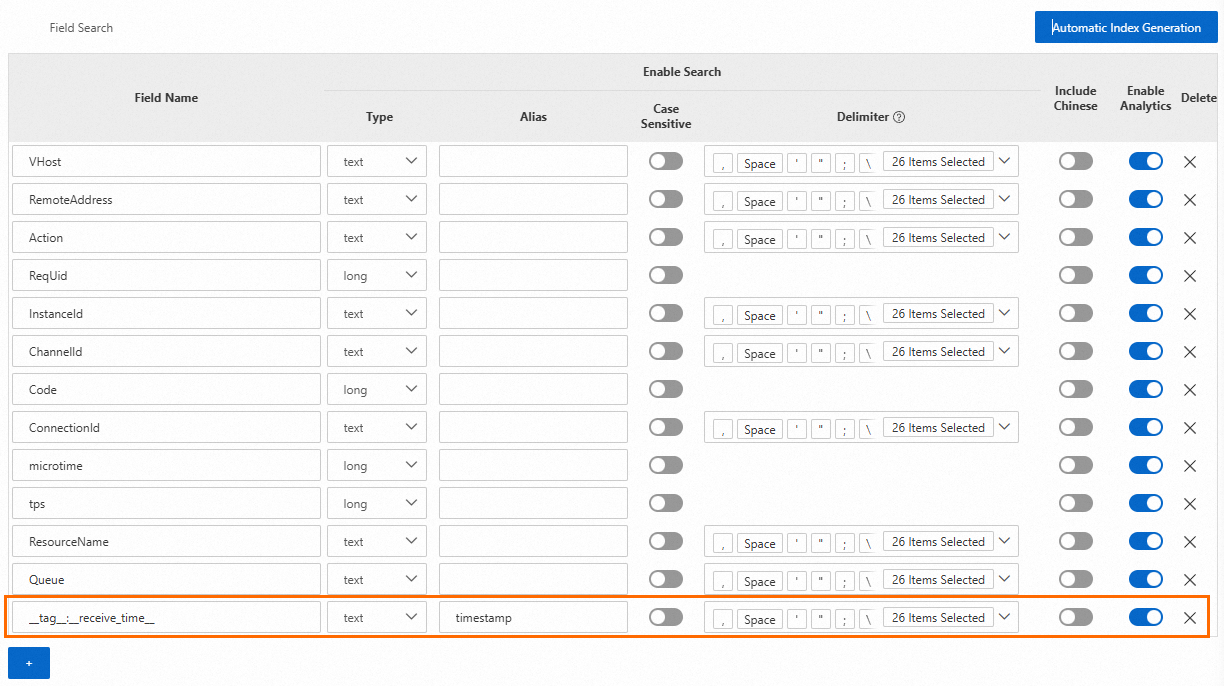Toggle Include Chinese for RemoteAddress
1224x686 pixels.
pyautogui.click(x=1076, y=199)
